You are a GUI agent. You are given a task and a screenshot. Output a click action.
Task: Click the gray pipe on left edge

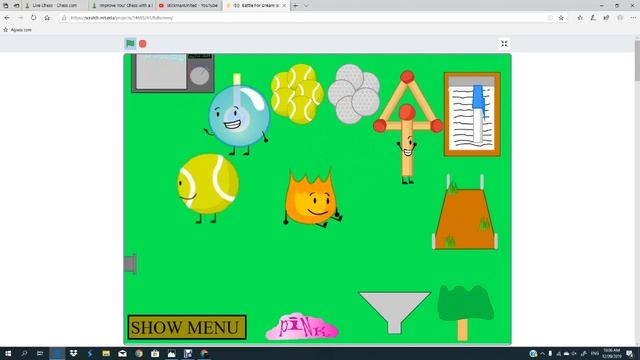(x=130, y=264)
